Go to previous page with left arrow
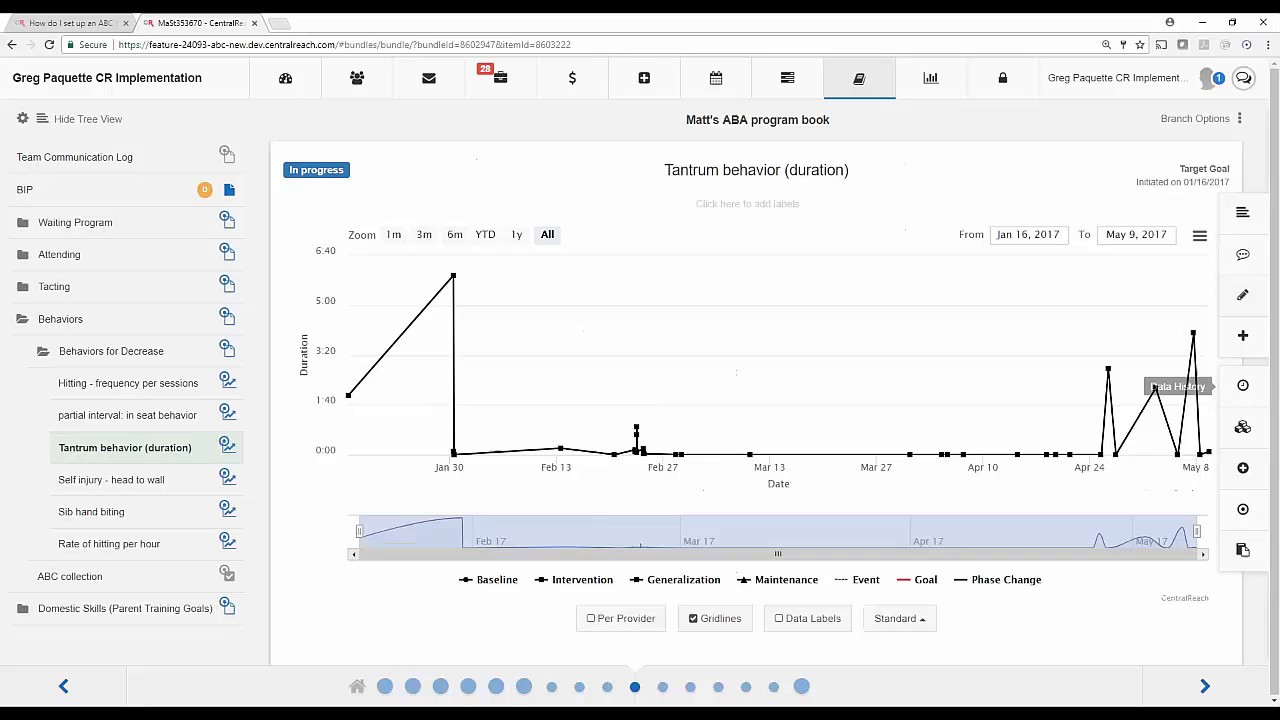 pyautogui.click(x=63, y=686)
